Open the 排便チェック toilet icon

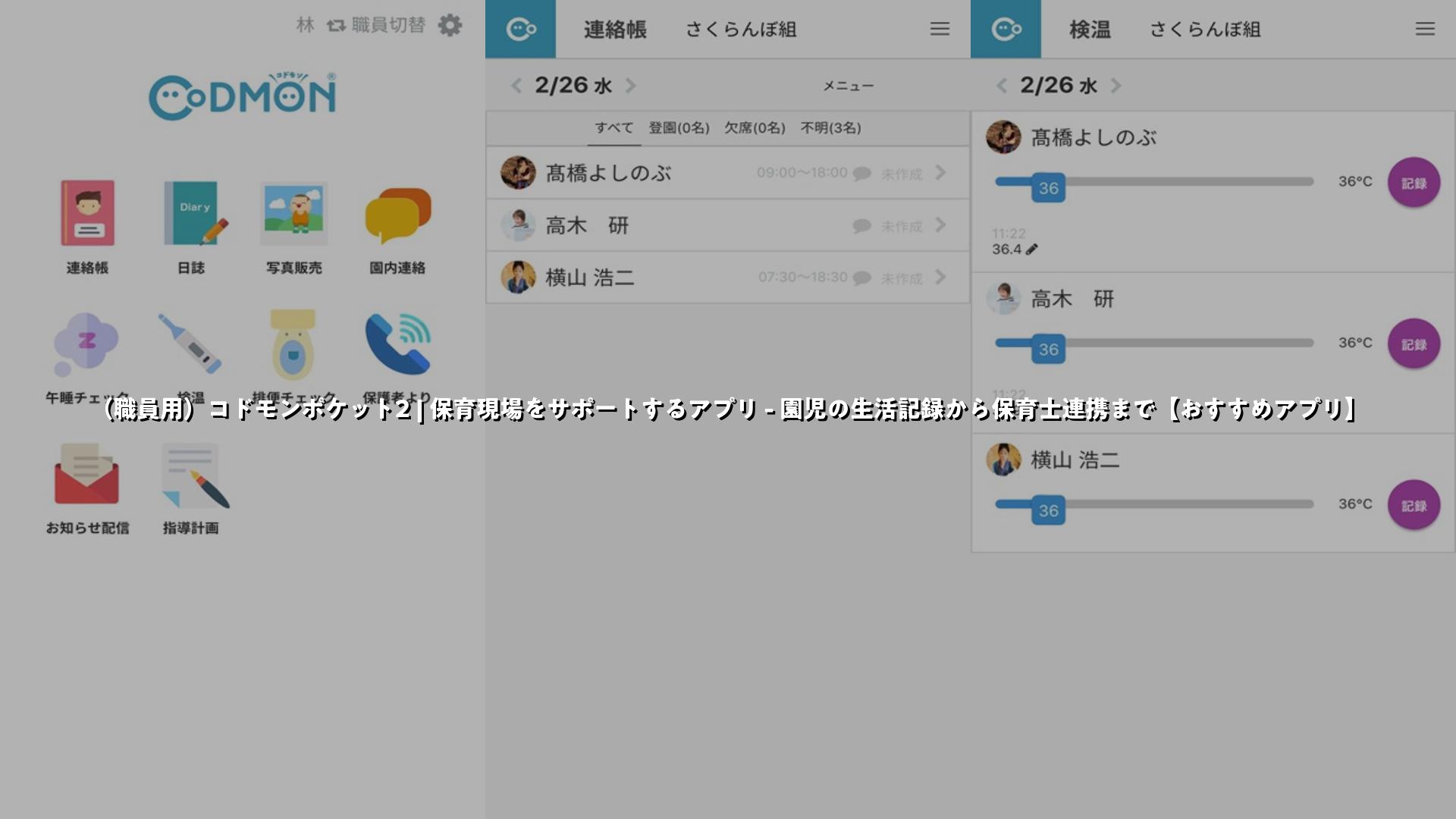(293, 345)
